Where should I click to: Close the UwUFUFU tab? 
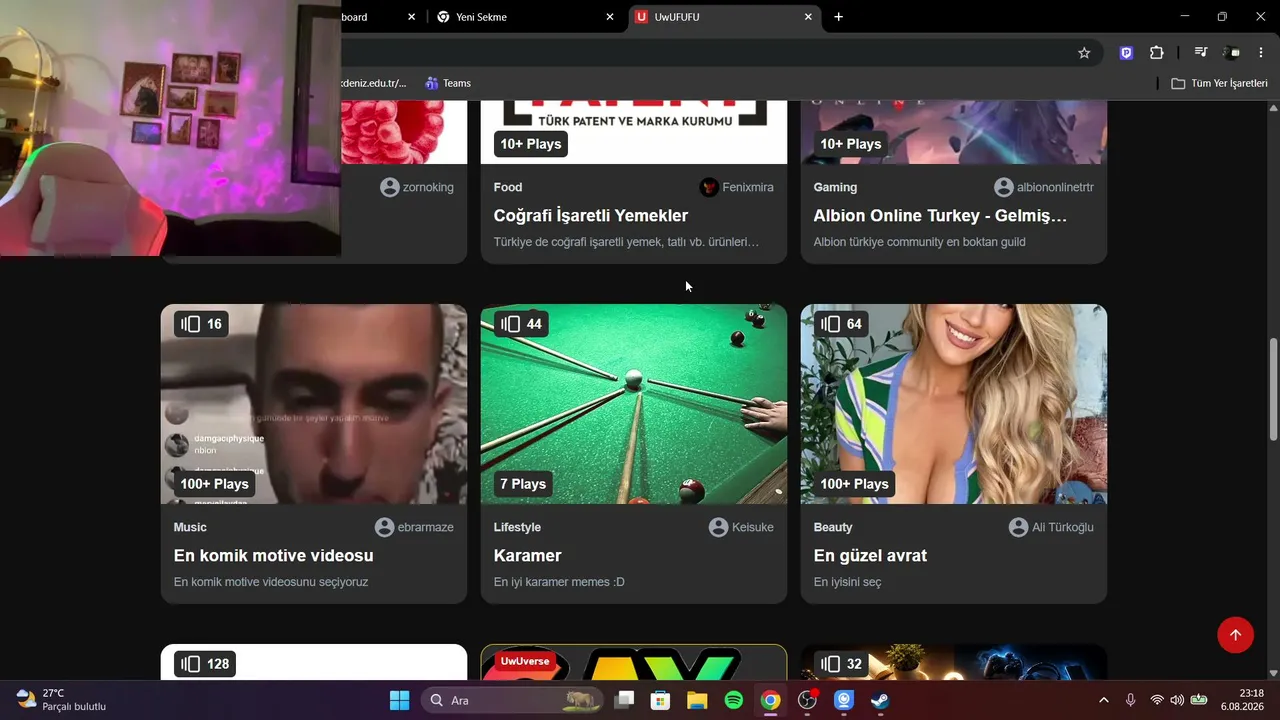click(808, 17)
